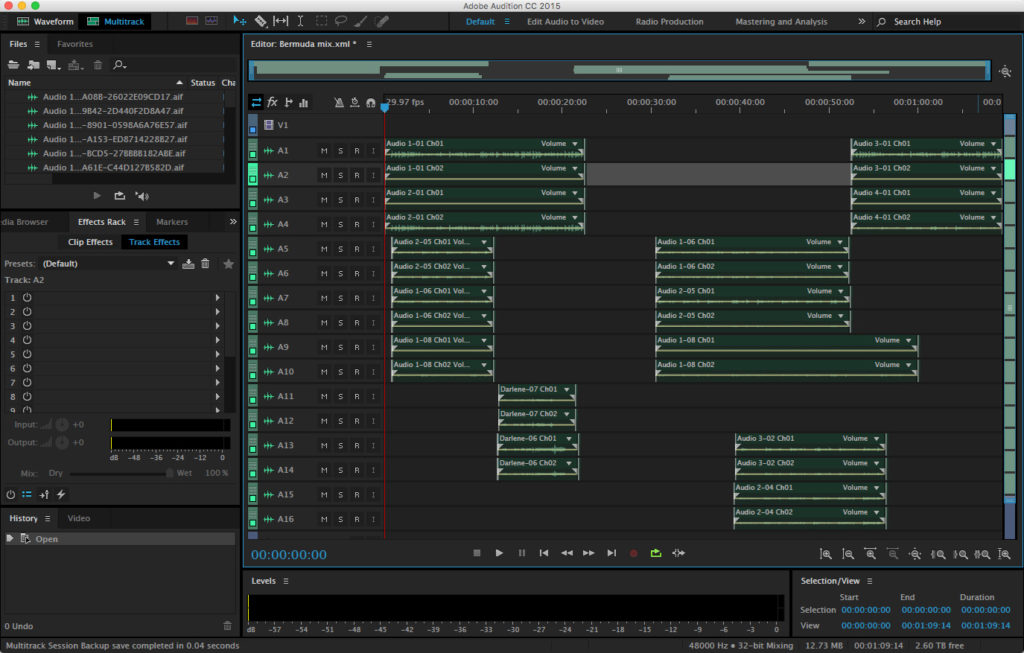Viewport: 1024px width, 653px height.
Task: Select the Mastering and Analysis workspace
Action: pyautogui.click(x=781, y=22)
